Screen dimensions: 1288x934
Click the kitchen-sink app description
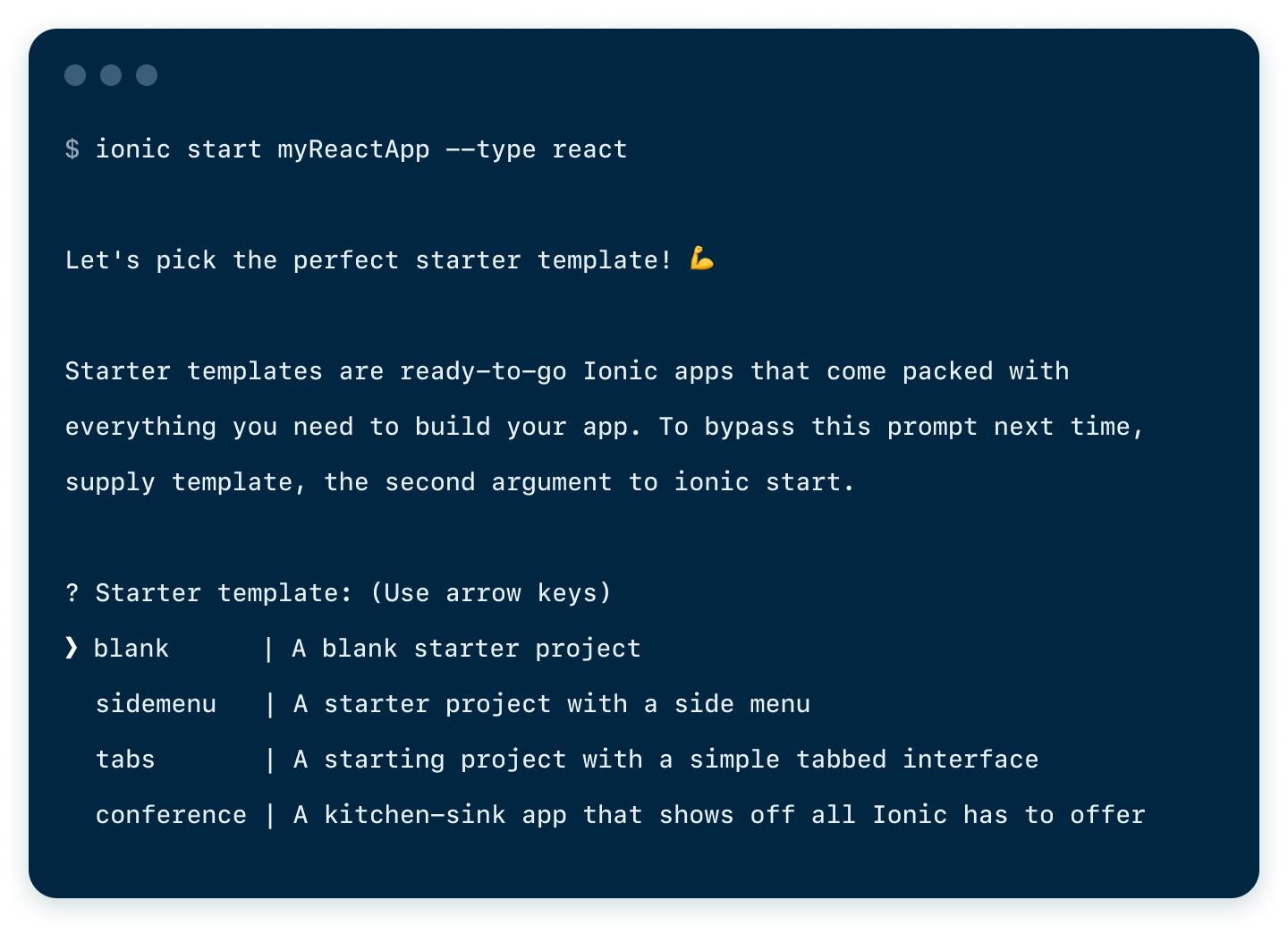coord(719,815)
